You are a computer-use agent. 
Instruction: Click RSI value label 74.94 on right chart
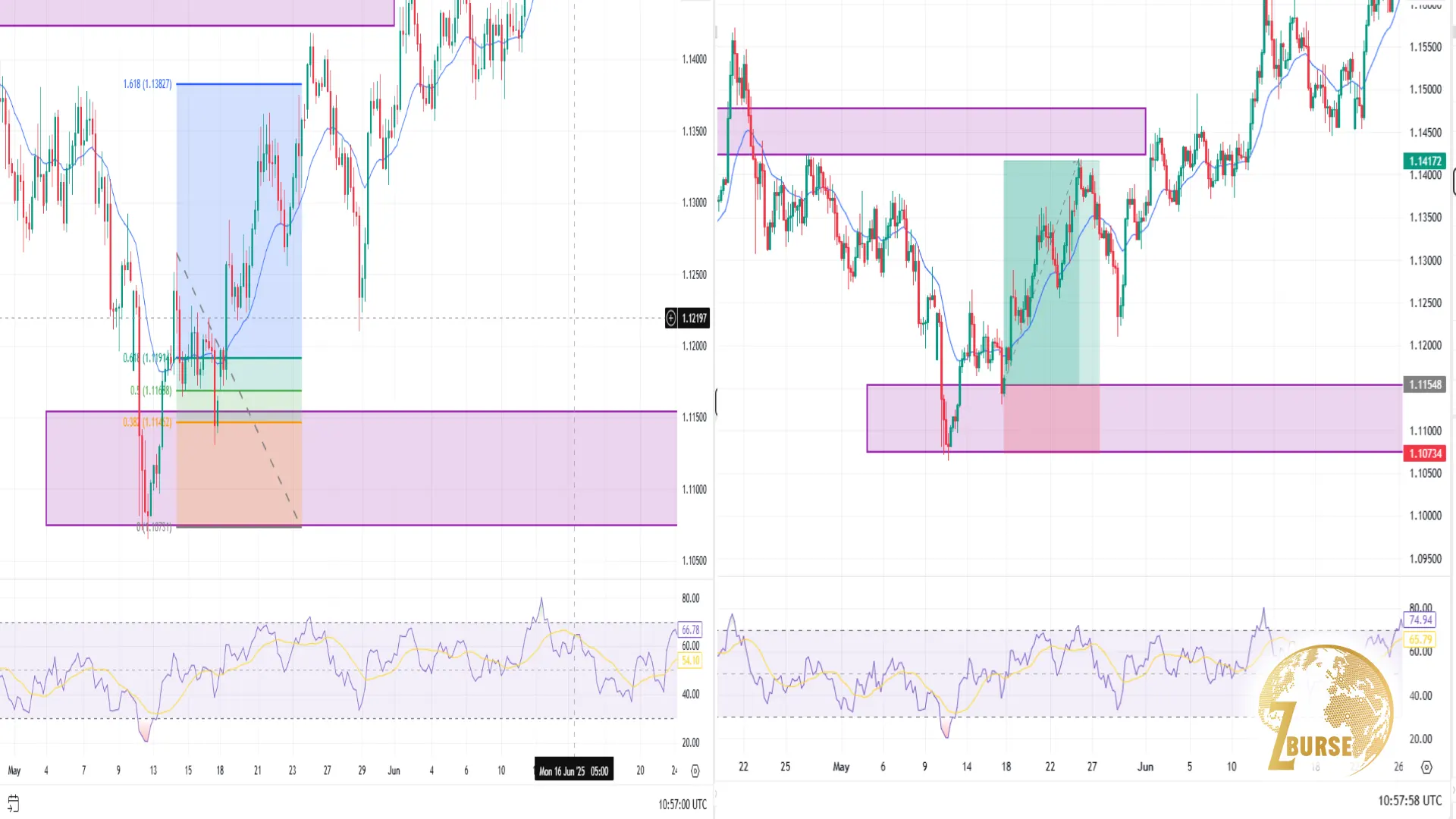pos(1420,620)
